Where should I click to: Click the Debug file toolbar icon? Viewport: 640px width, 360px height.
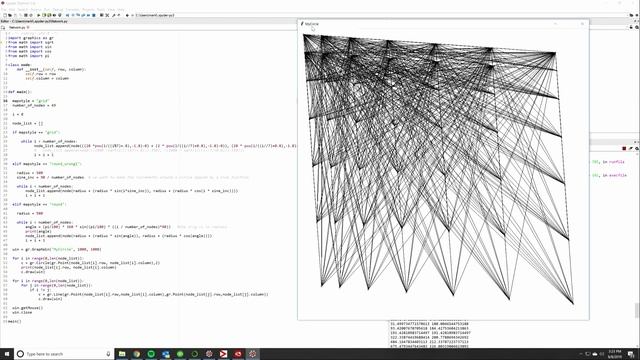(x=68, y=15)
